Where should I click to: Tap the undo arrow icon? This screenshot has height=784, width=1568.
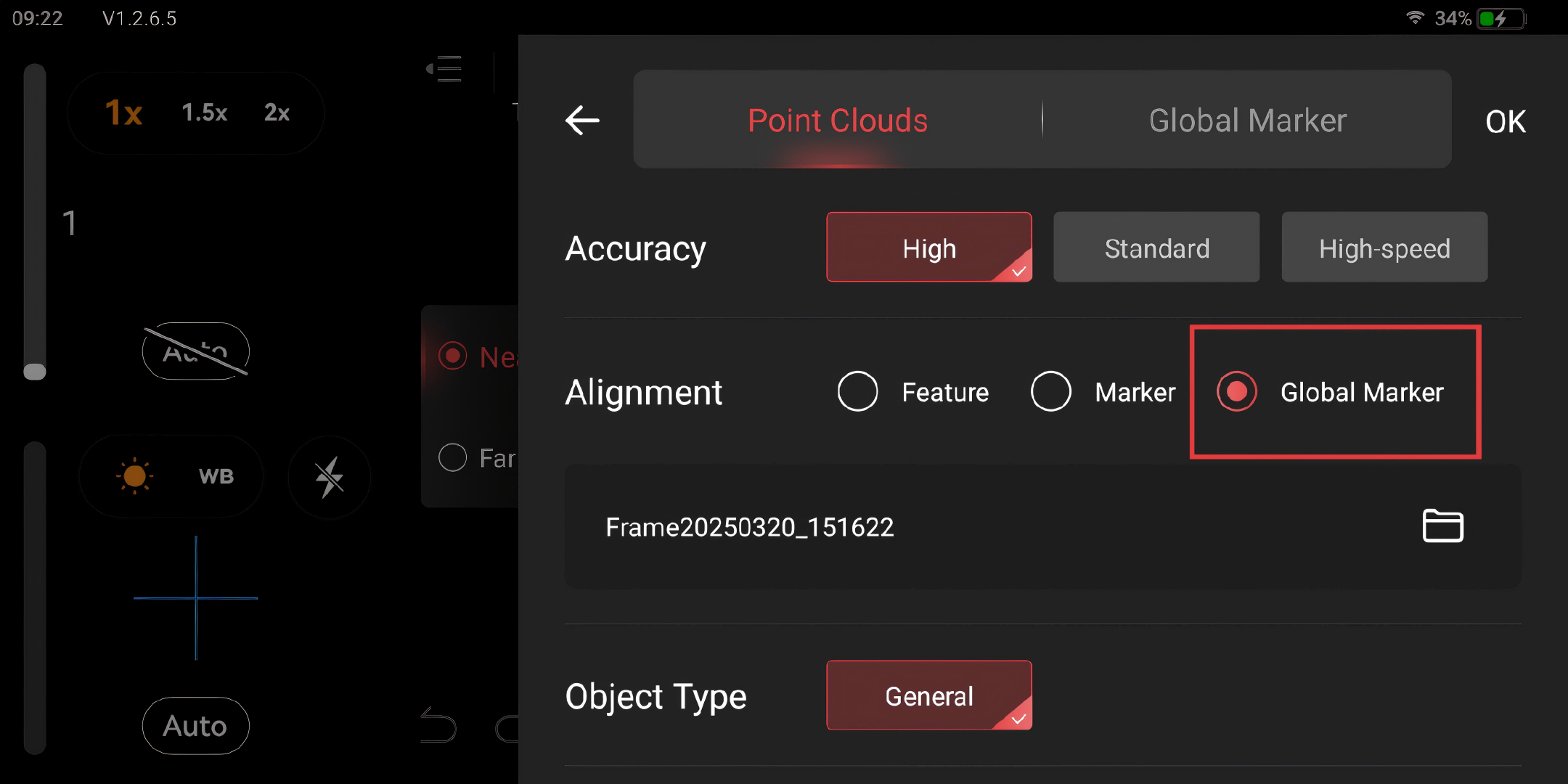438,725
